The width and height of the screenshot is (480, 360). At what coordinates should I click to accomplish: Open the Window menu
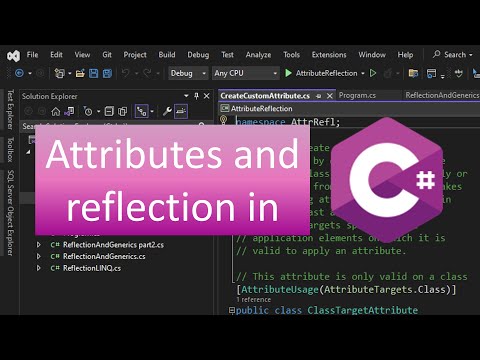coord(372,55)
